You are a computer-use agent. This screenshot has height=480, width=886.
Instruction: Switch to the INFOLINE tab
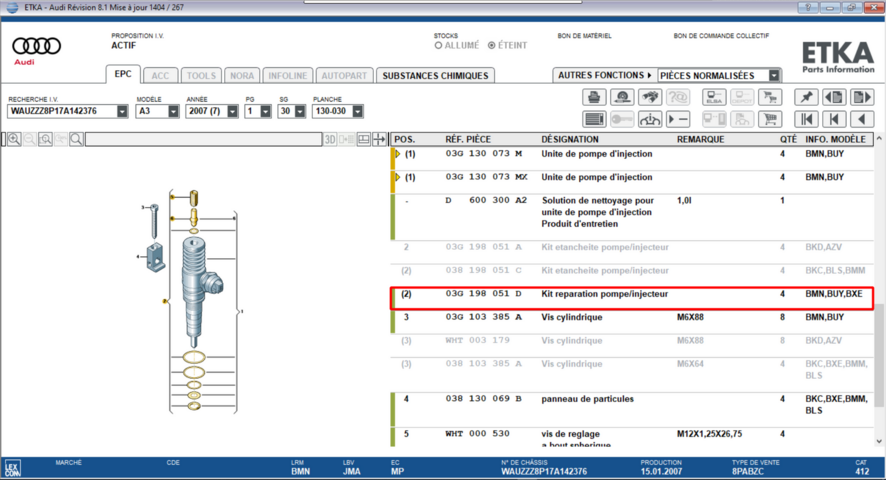tap(288, 76)
